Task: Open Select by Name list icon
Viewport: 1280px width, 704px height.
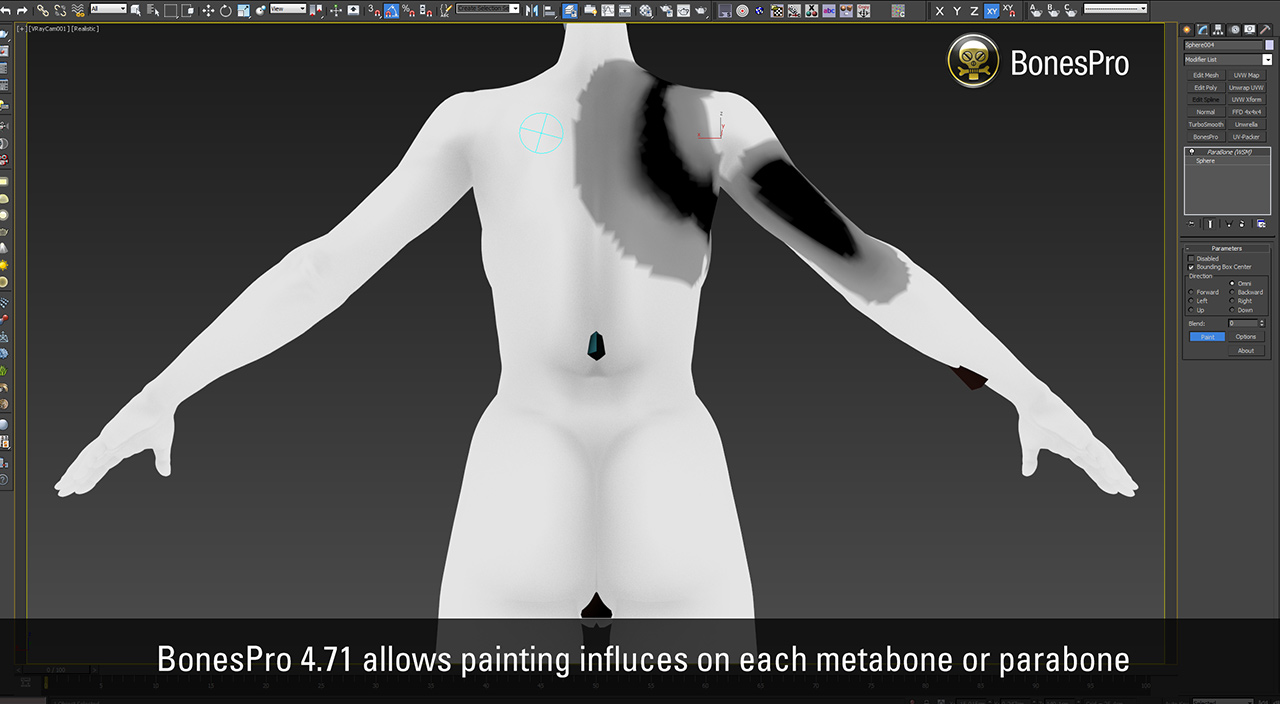Action: [152, 10]
